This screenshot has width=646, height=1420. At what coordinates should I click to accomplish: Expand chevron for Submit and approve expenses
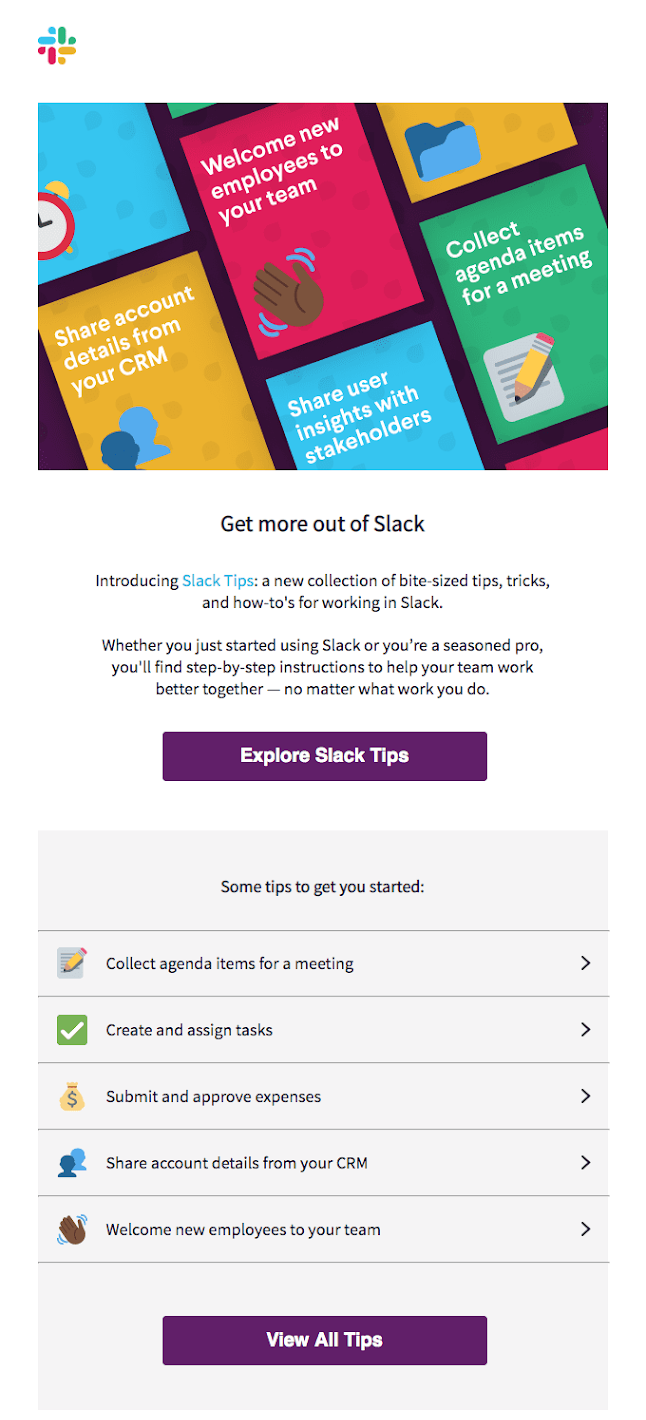pos(586,1096)
